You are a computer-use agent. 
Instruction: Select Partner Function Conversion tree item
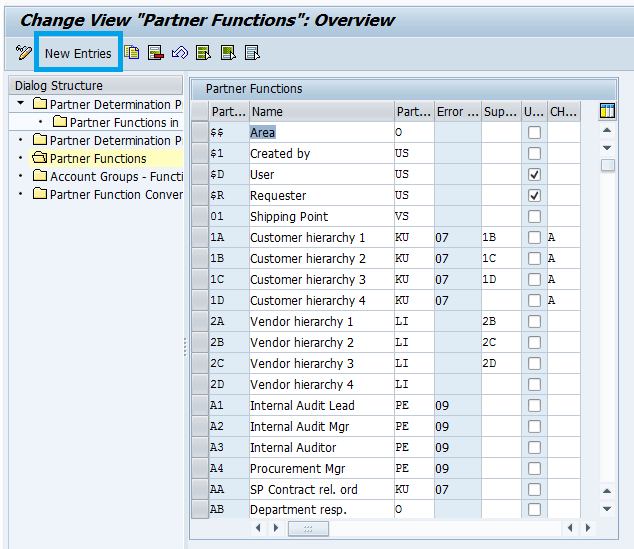pos(116,194)
